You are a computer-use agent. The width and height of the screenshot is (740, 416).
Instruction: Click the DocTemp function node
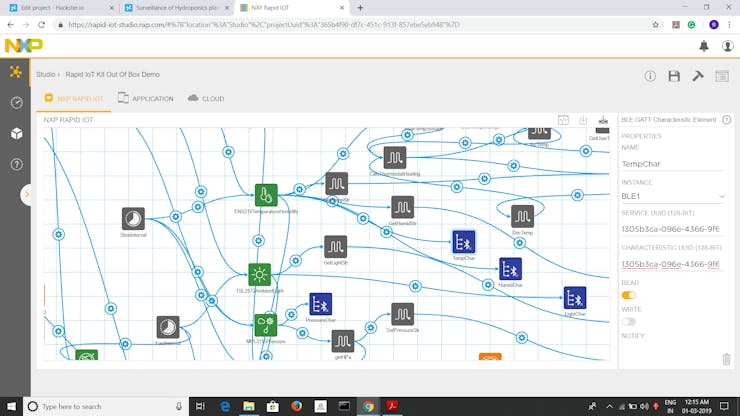click(x=522, y=216)
